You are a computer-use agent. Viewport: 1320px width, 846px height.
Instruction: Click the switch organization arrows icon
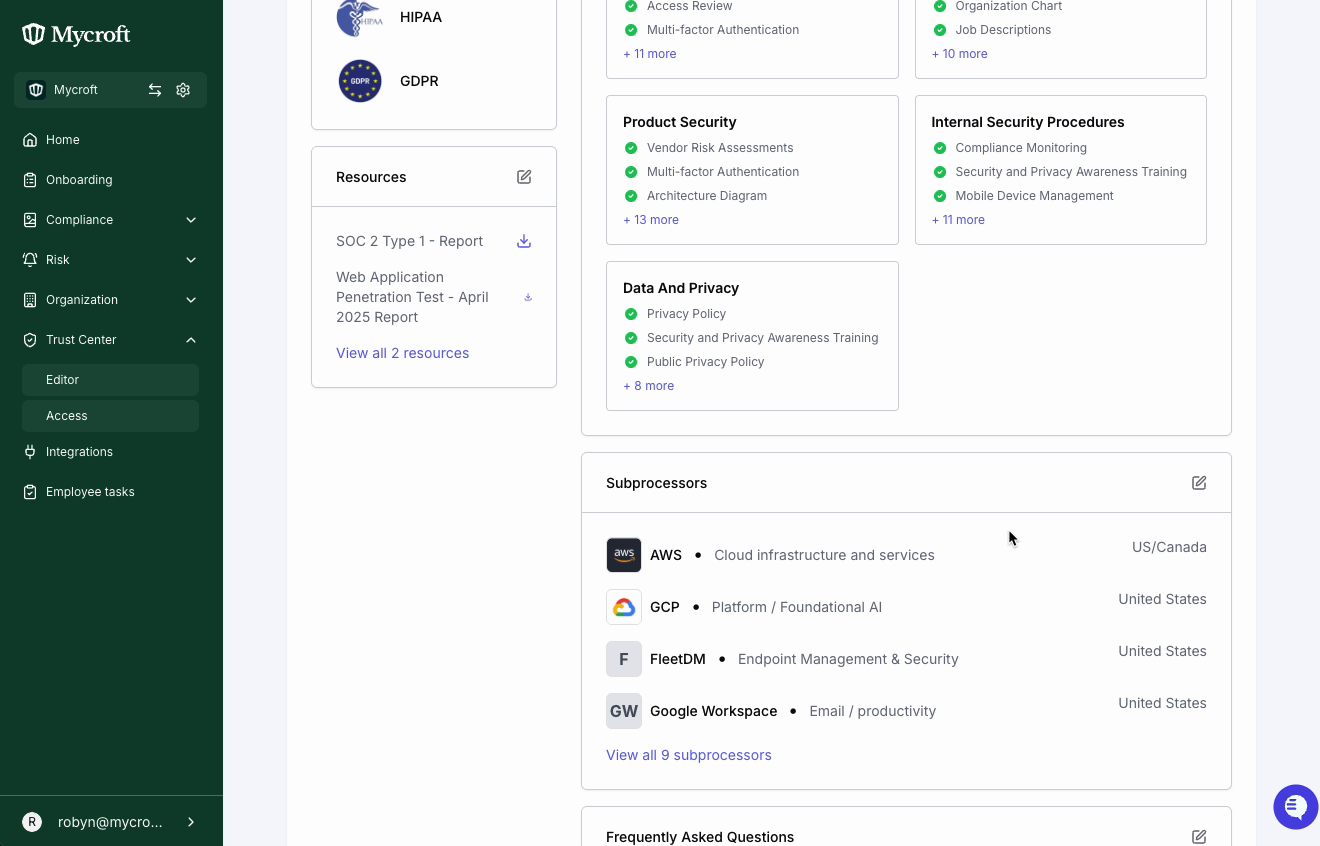coord(155,90)
